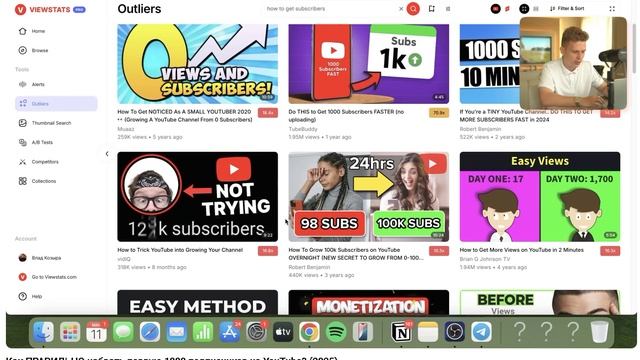Open the 'Easy Views' thumbnail
The height and width of the screenshot is (360, 640).
tap(540, 197)
